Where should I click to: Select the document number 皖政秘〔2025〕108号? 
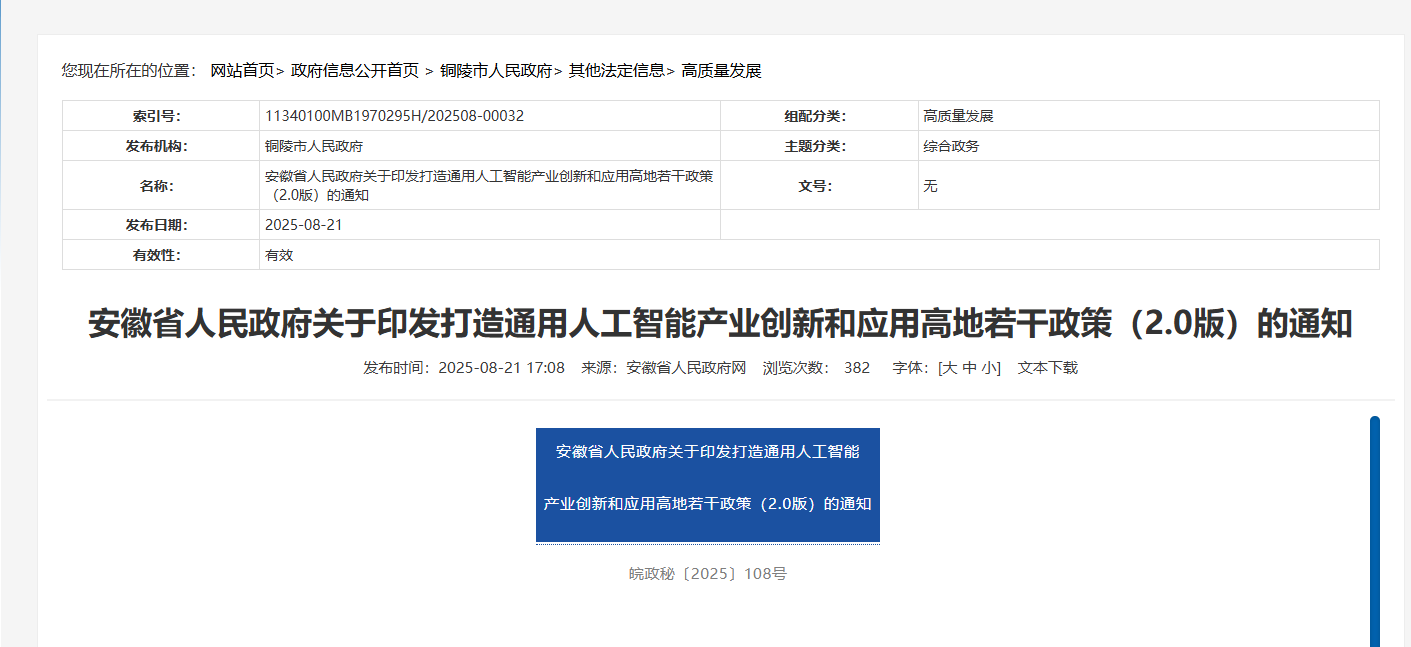click(705, 573)
